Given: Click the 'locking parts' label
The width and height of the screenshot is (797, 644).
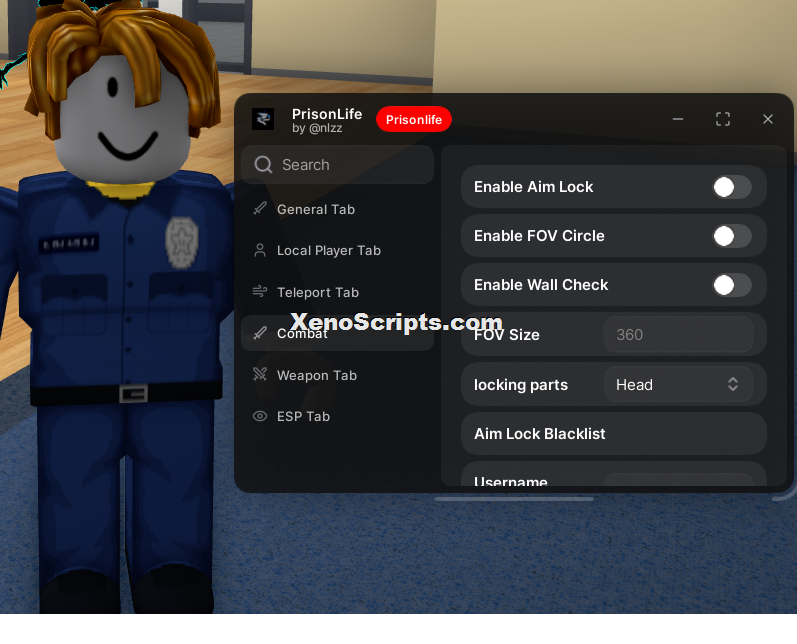Looking at the screenshot, I should (x=520, y=385).
